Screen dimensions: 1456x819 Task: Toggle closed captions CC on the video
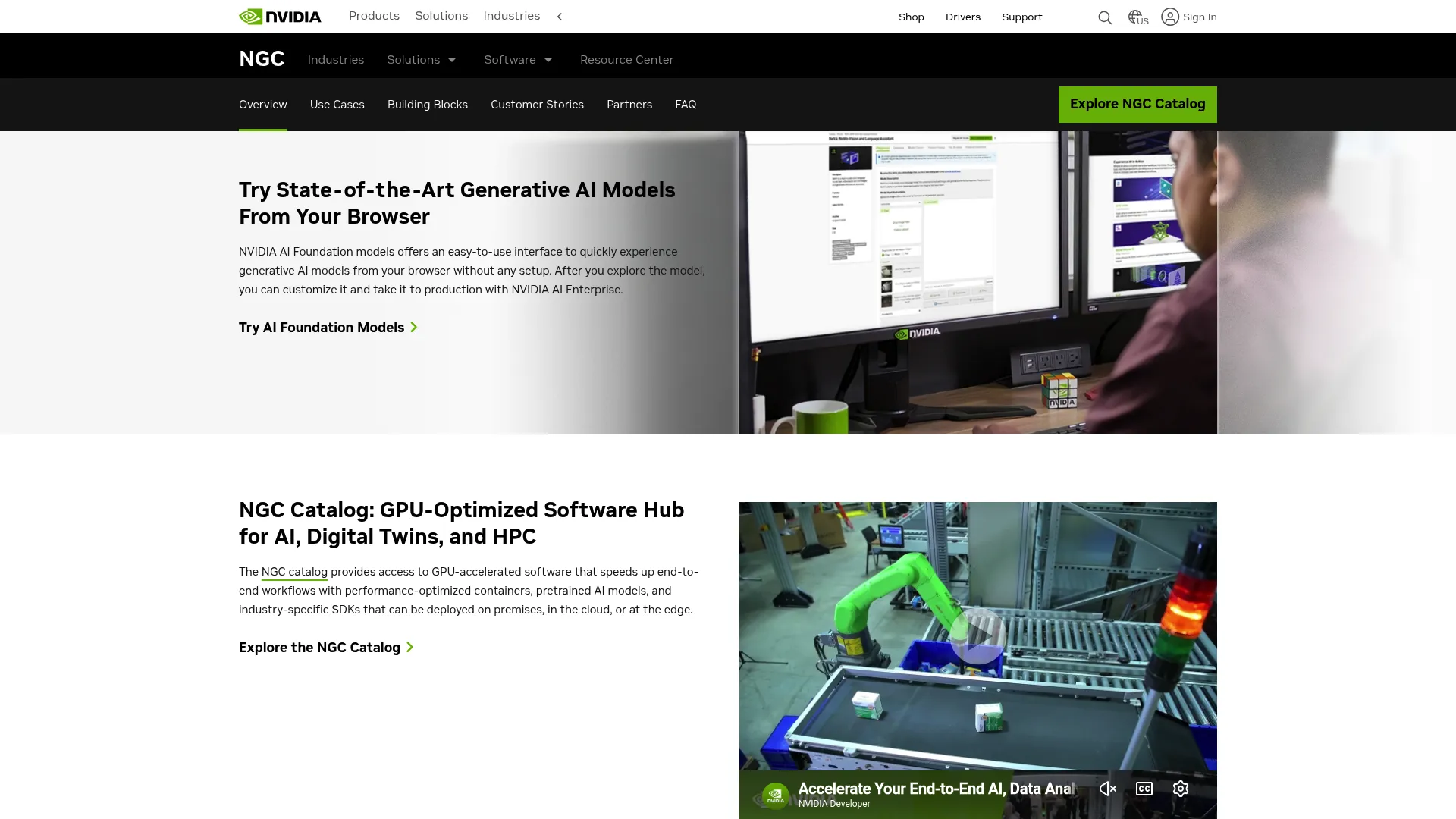coord(1144,789)
